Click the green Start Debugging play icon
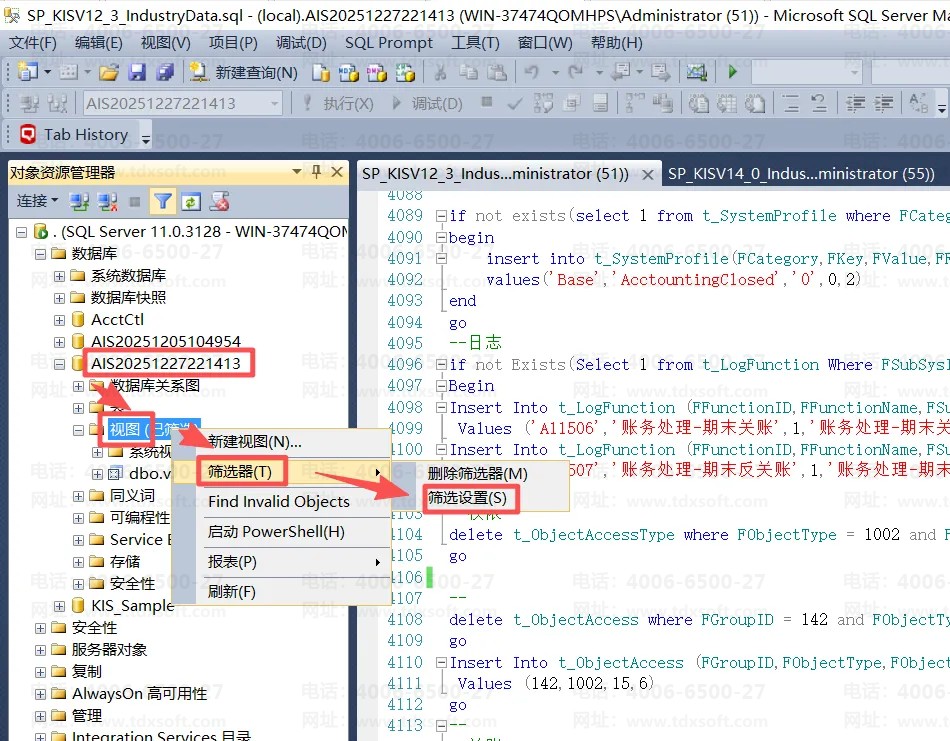950x741 pixels. [x=733, y=72]
